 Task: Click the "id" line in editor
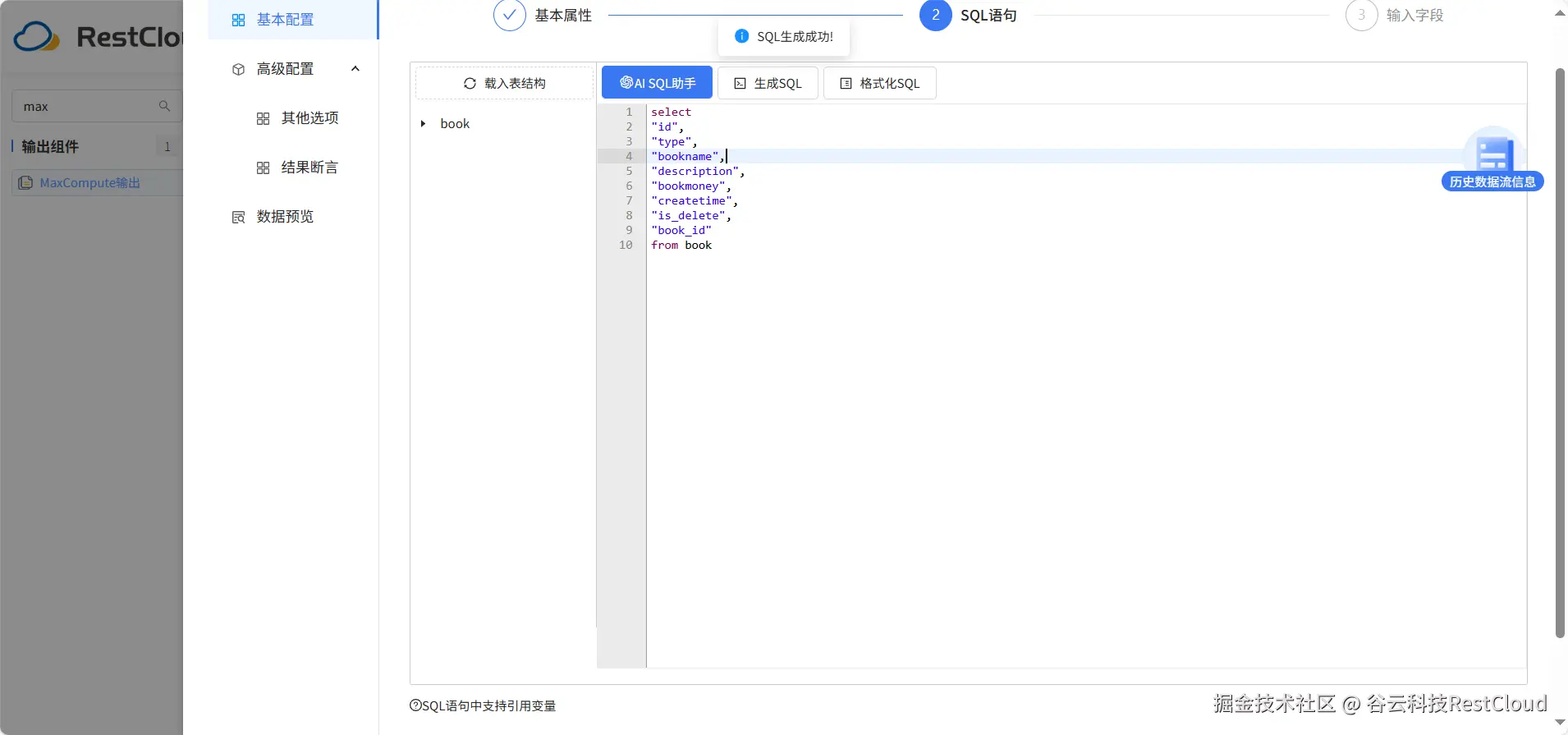[667, 126]
